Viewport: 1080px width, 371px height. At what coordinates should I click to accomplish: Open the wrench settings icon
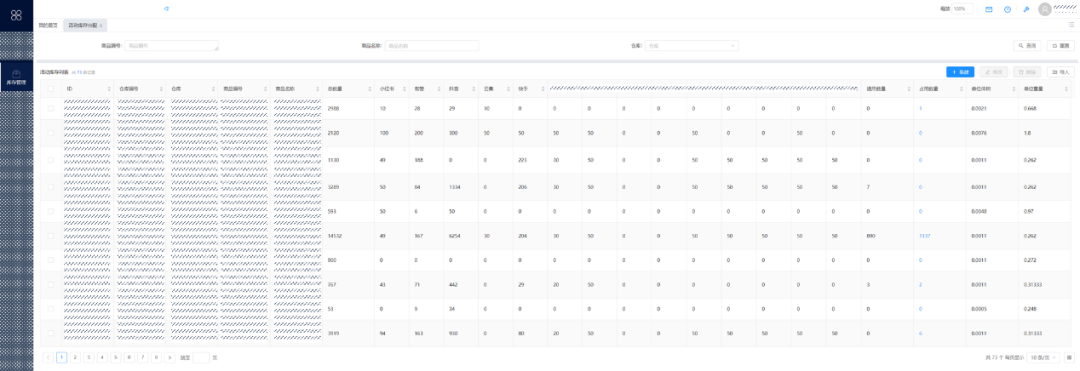(x=1026, y=10)
